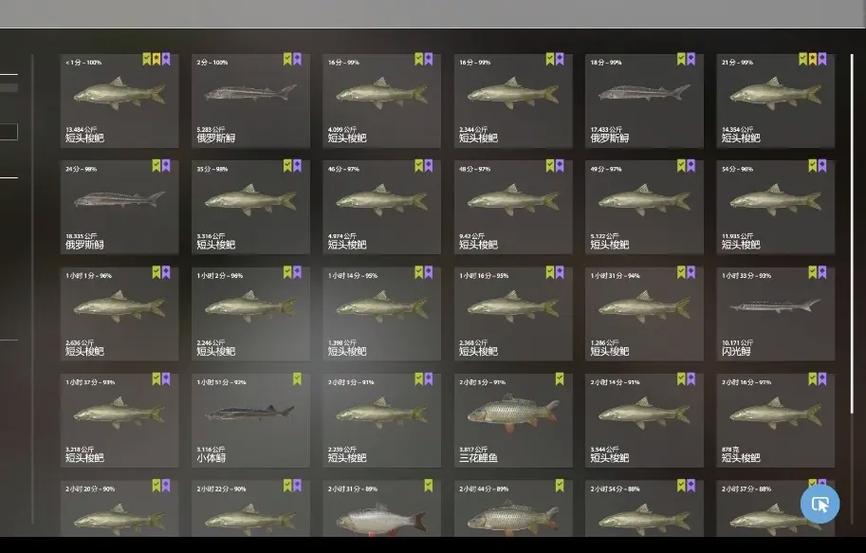Click green ribbon on 2小时31分 silver fish card
The height and width of the screenshot is (553, 866).
(x=429, y=486)
